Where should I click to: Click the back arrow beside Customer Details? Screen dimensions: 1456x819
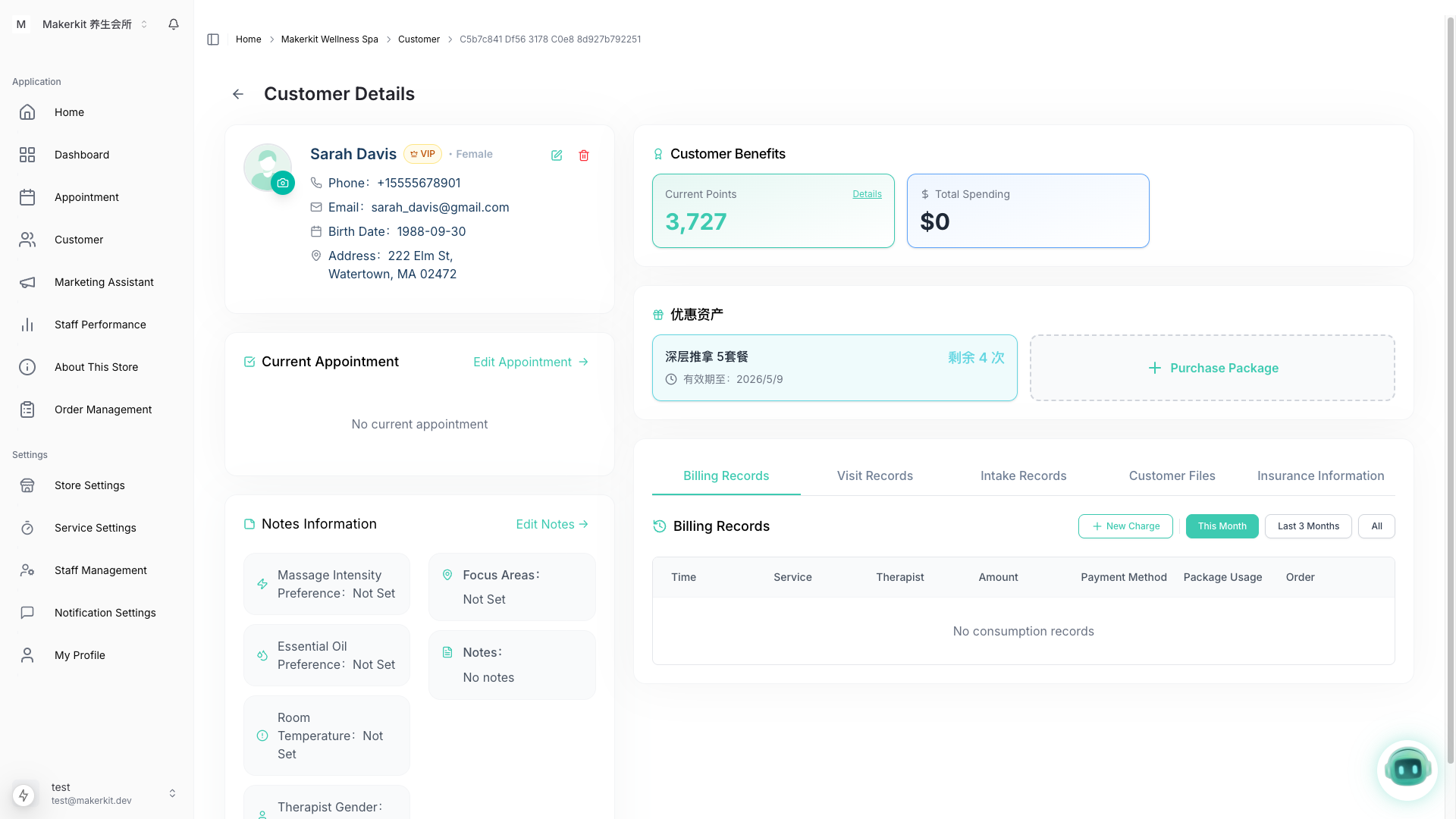click(x=238, y=94)
